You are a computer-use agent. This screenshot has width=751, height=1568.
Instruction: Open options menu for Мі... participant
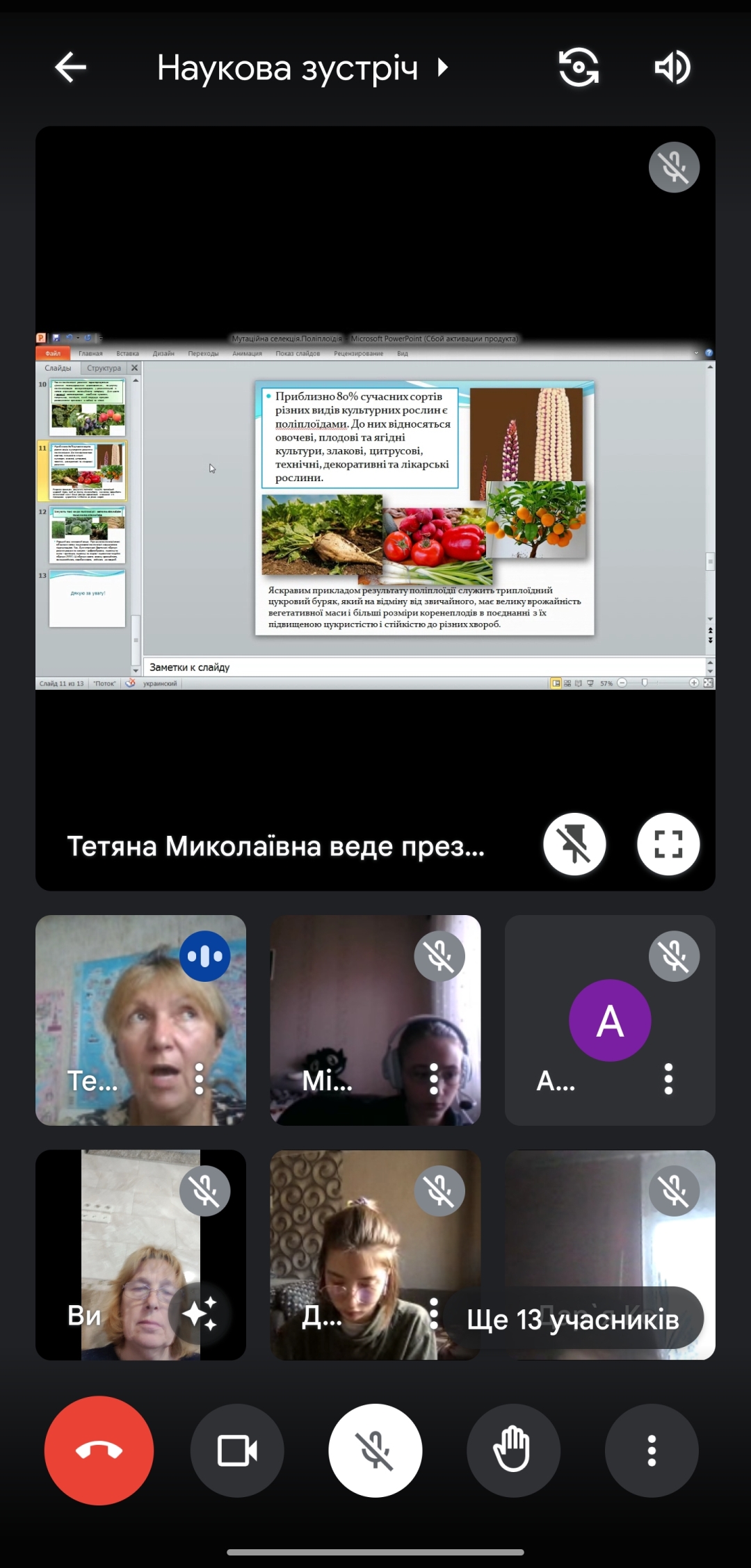pyautogui.click(x=434, y=1078)
